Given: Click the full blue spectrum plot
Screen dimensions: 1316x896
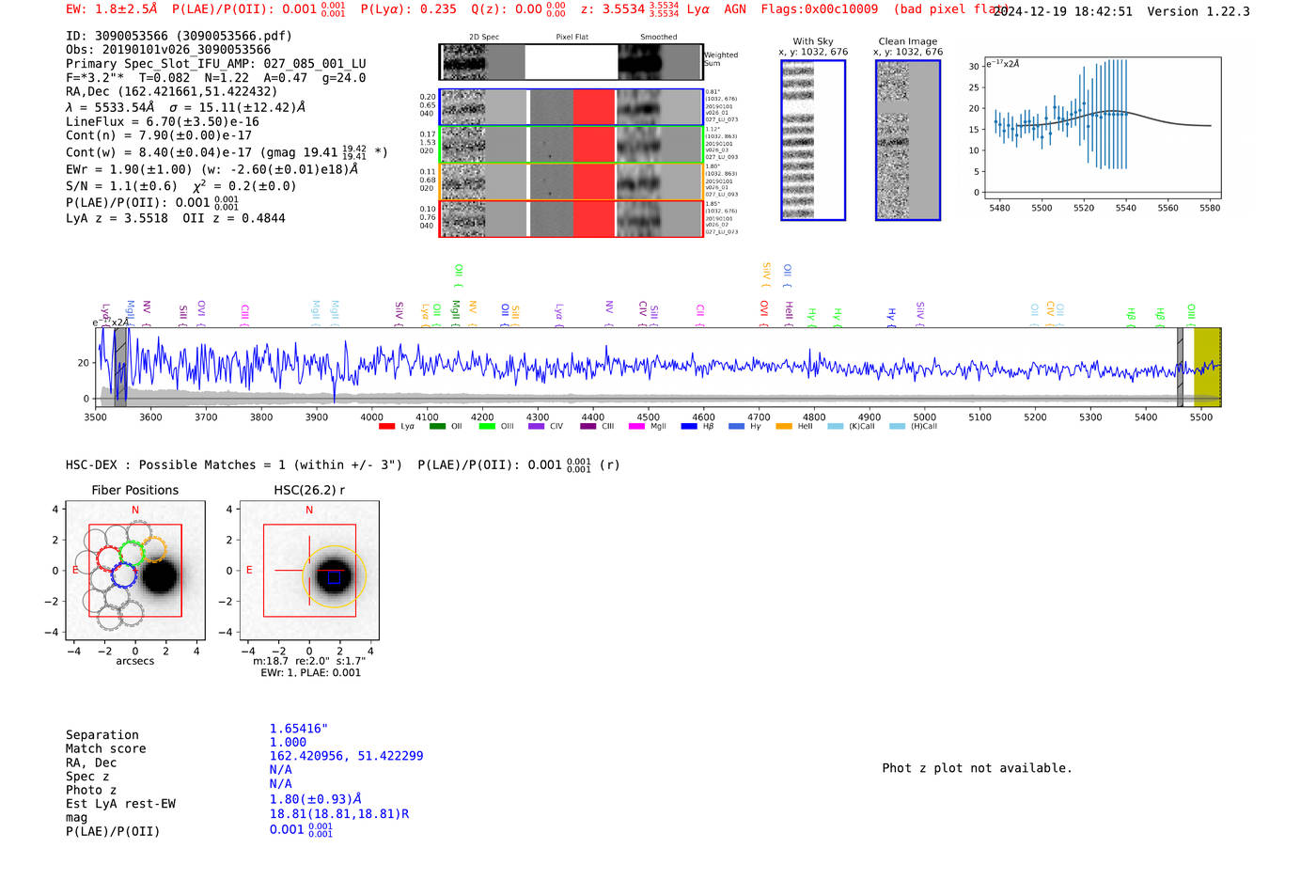Looking at the screenshot, I should pos(658,367).
